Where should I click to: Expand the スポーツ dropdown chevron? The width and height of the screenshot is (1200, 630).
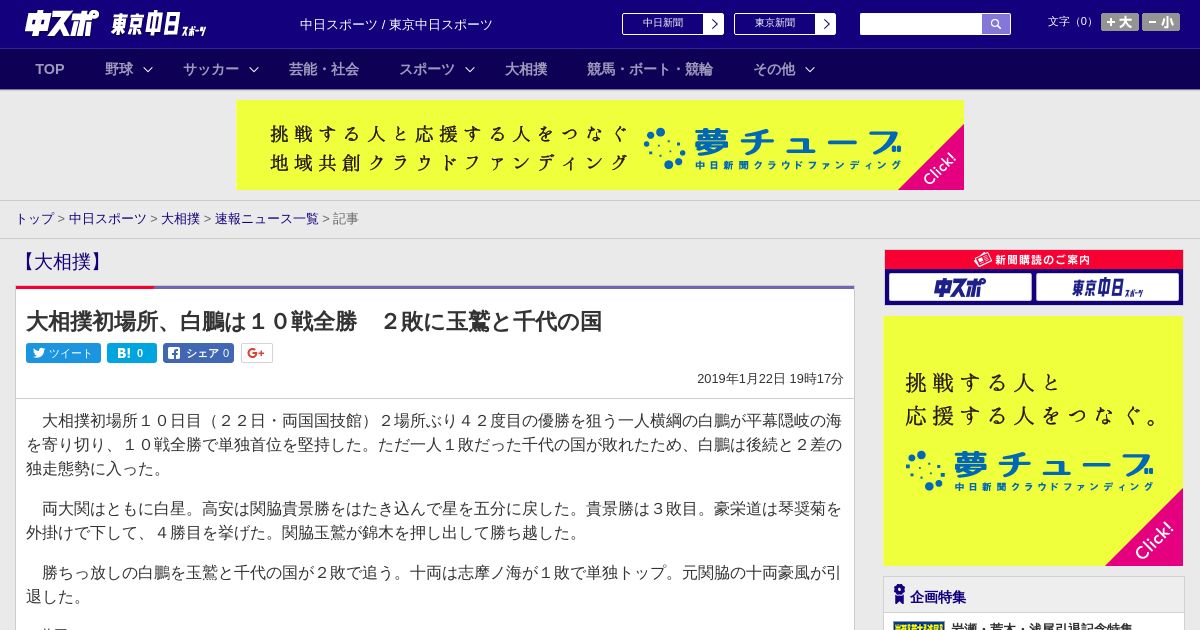point(470,69)
